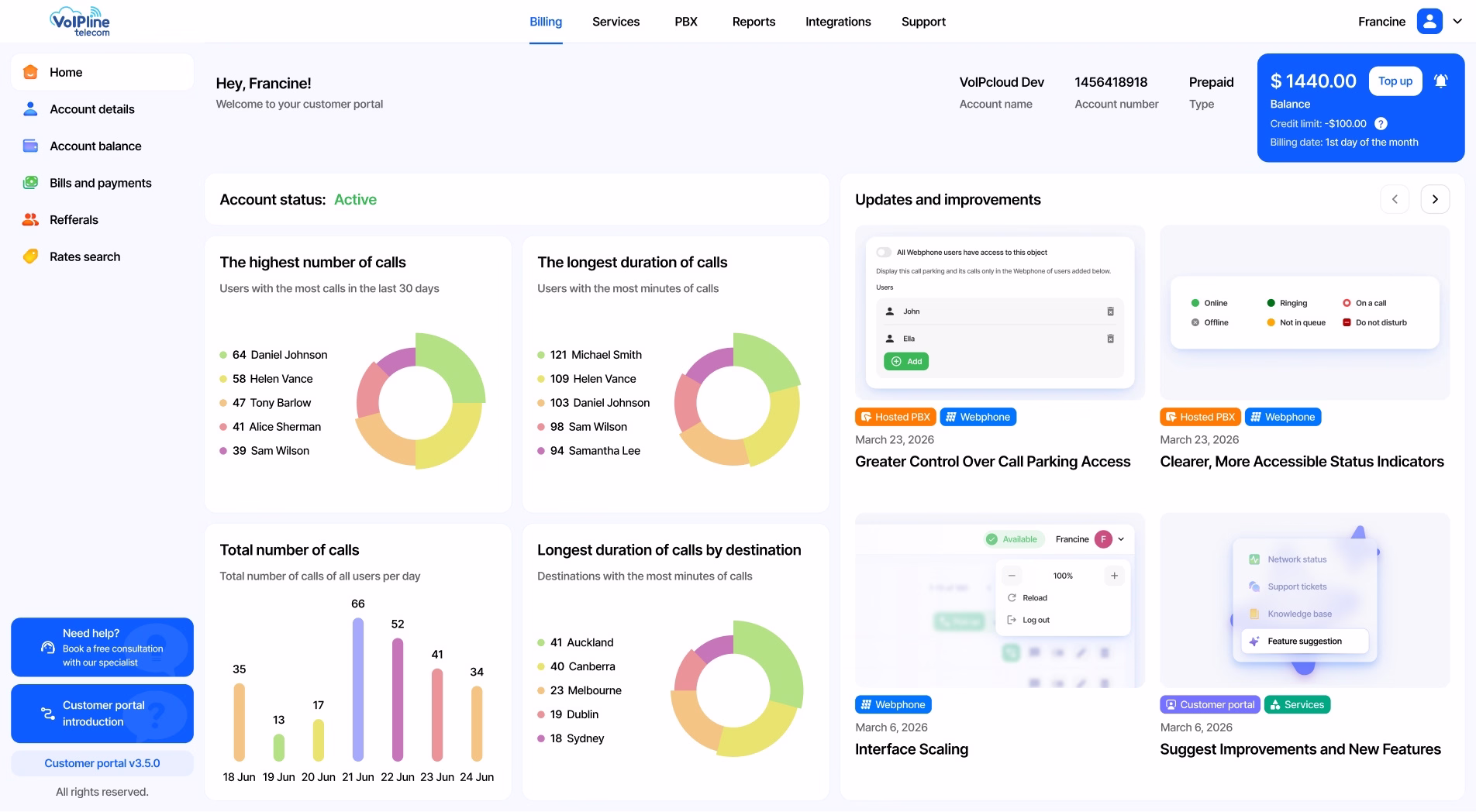Click Webphone tag under Interface Scaling
1476x812 pixels.
[893, 705]
